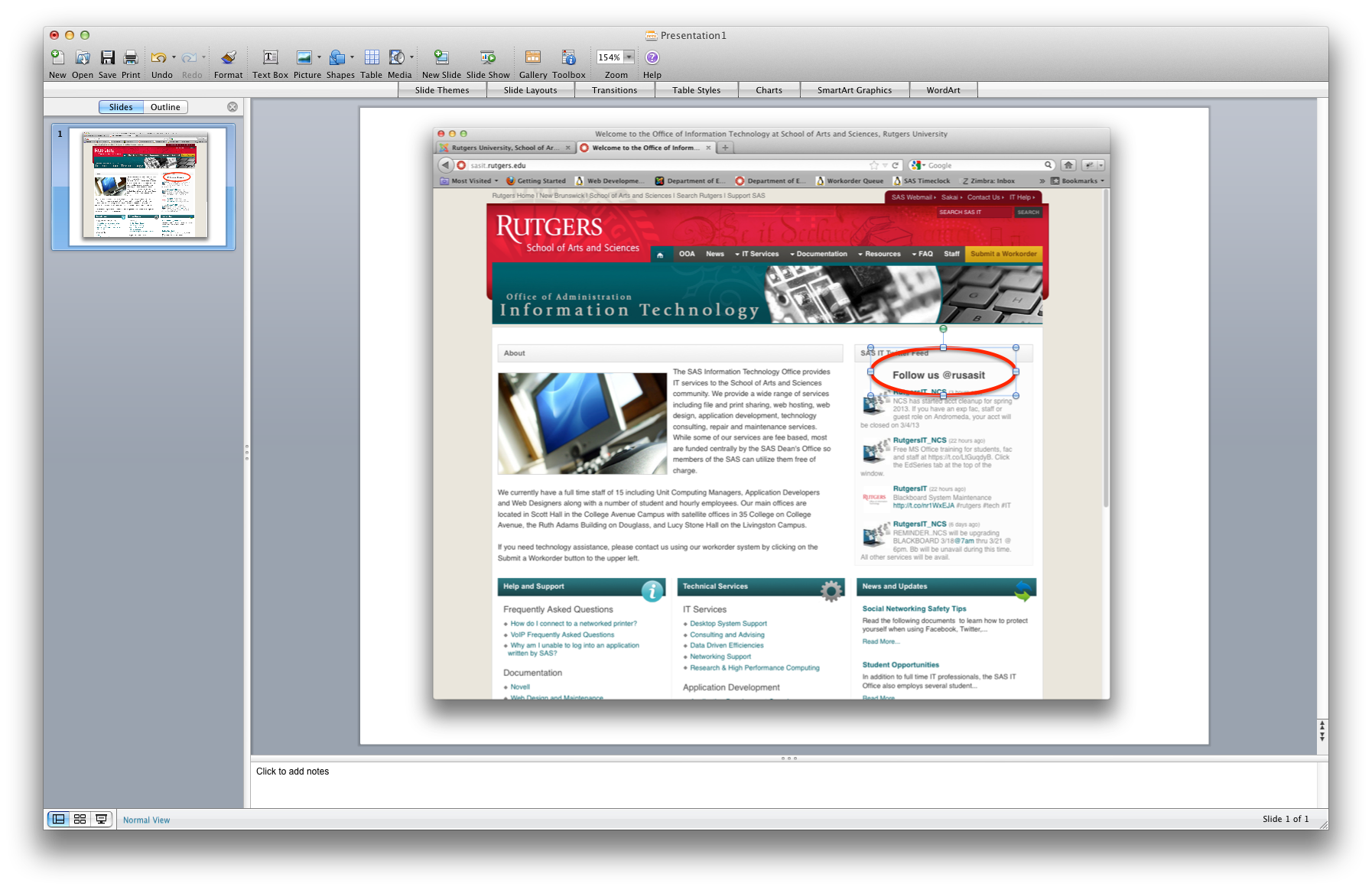Image resolution: width=1372 pixels, height=890 pixels.
Task: Click the Open file toolbar icon
Action: pos(83,57)
